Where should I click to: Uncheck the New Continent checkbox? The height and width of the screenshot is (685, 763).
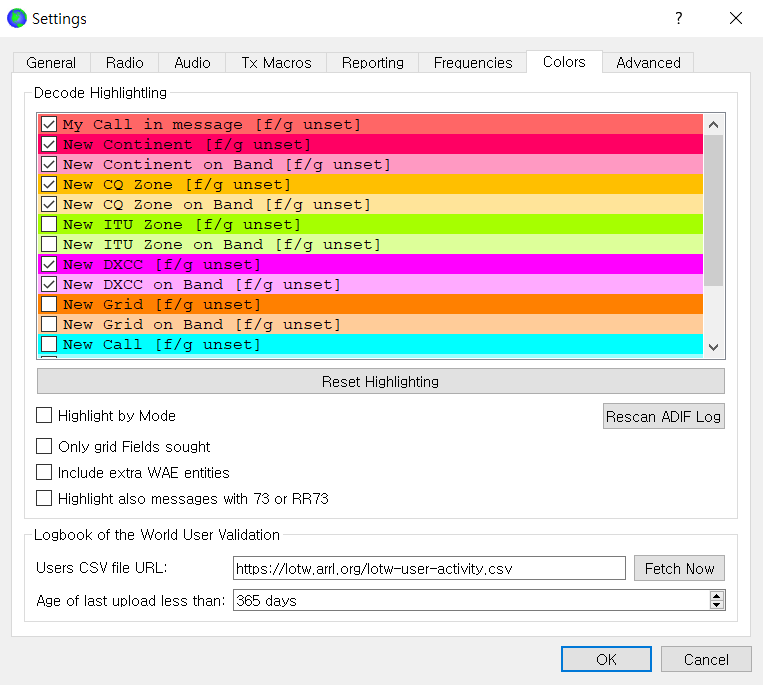49,144
